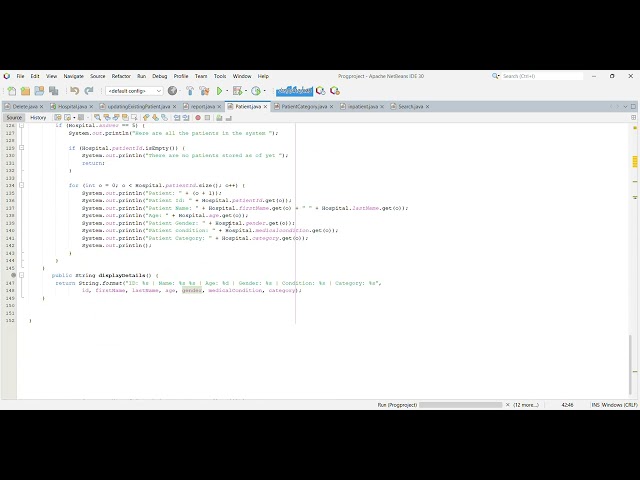
Task: Open the File menu
Action: pos(20,76)
